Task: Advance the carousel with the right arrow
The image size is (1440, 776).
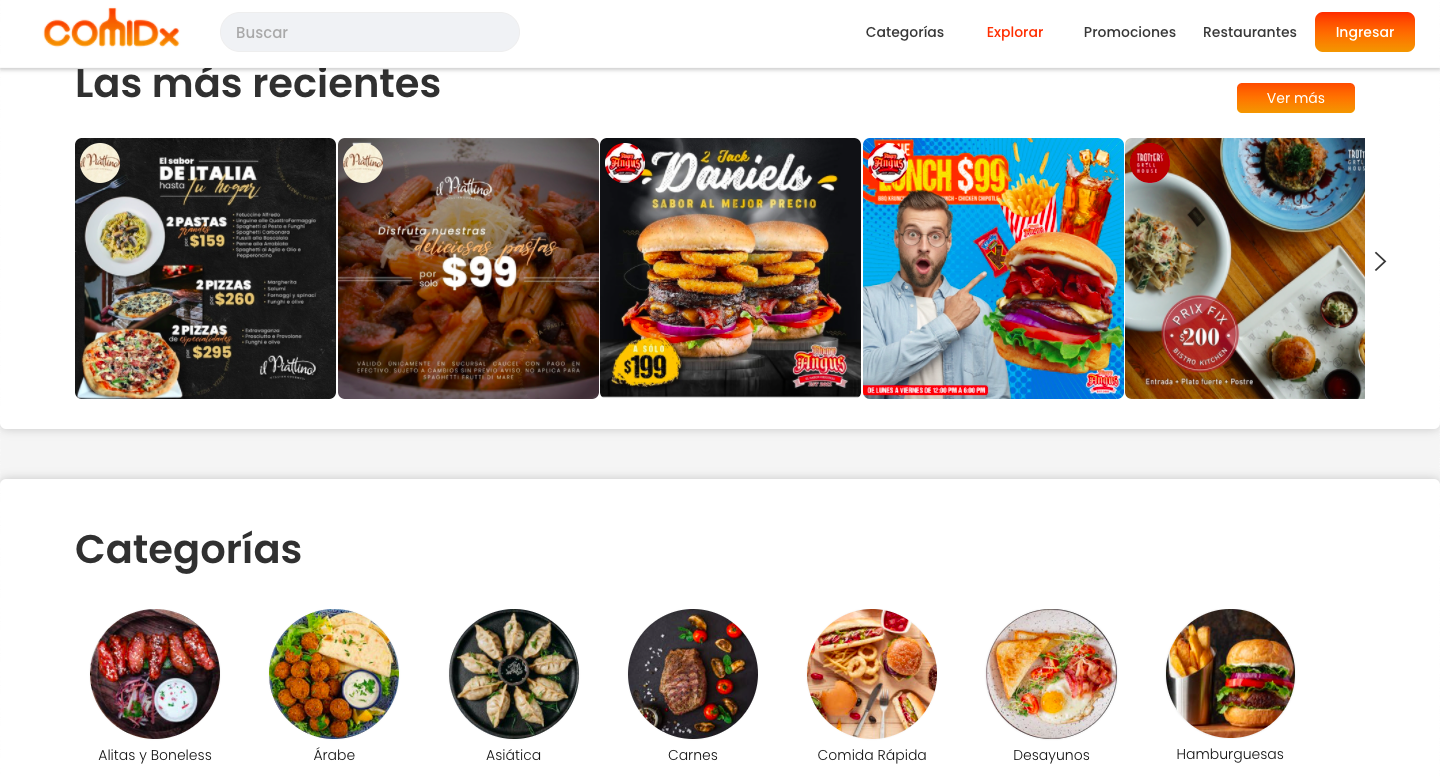Action: [1380, 261]
